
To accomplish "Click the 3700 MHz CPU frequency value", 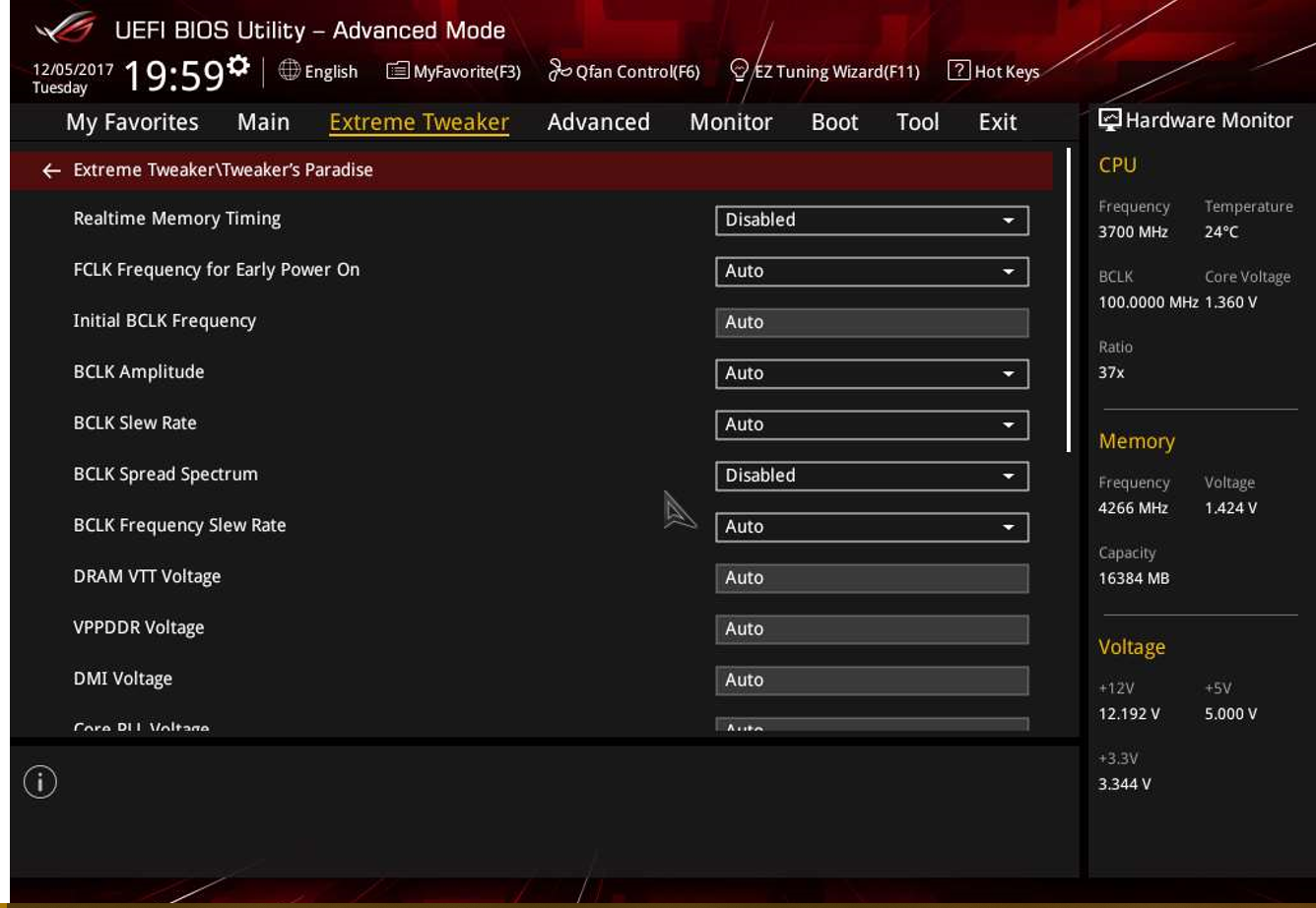I will [1133, 232].
